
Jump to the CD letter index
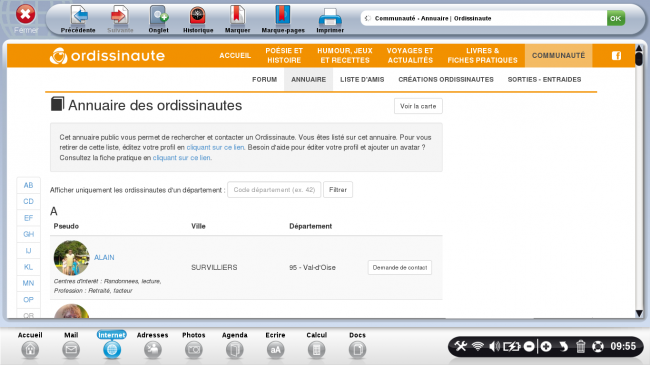pyautogui.click(x=28, y=201)
